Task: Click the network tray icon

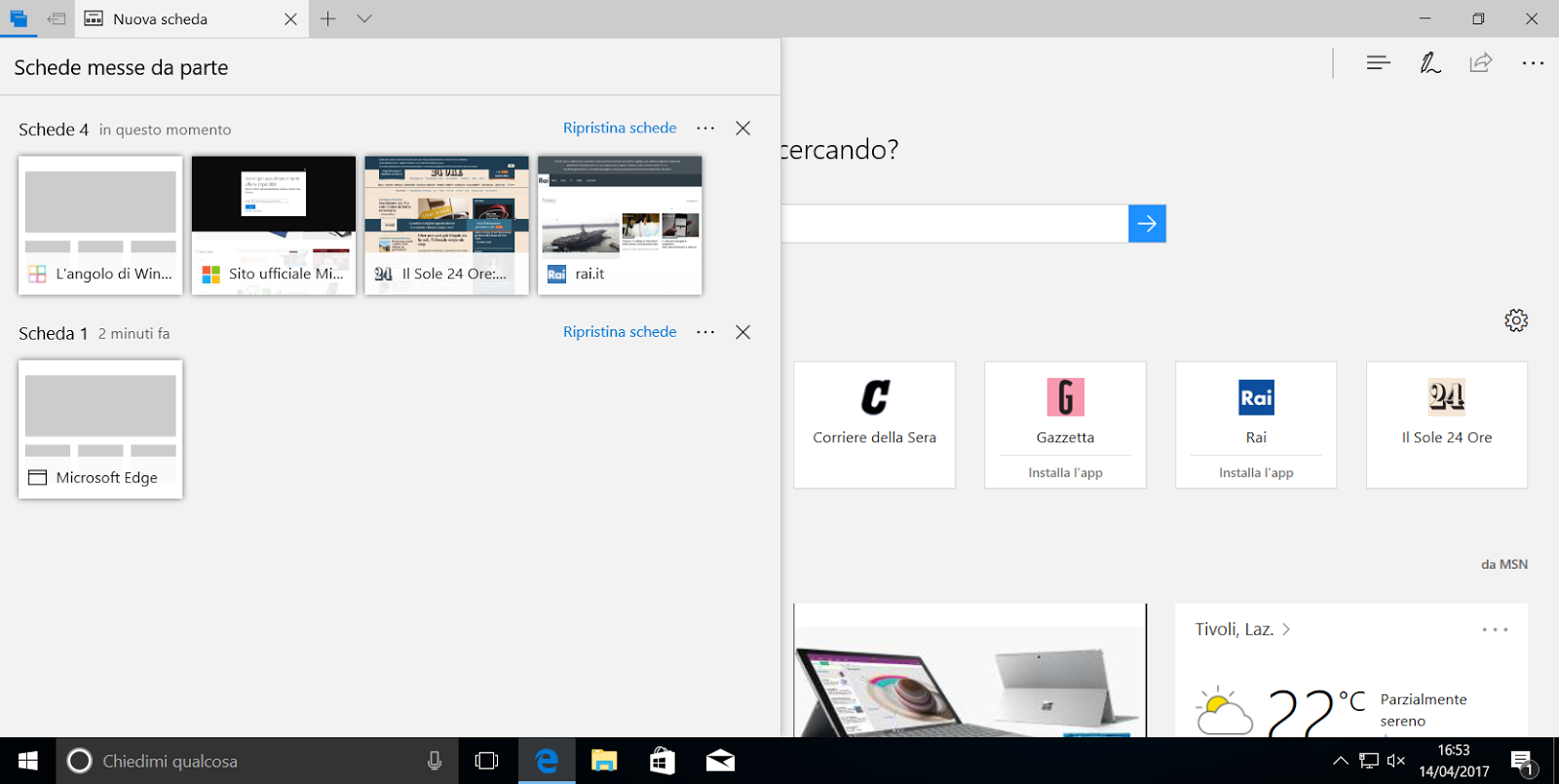Action: pyautogui.click(x=1369, y=761)
